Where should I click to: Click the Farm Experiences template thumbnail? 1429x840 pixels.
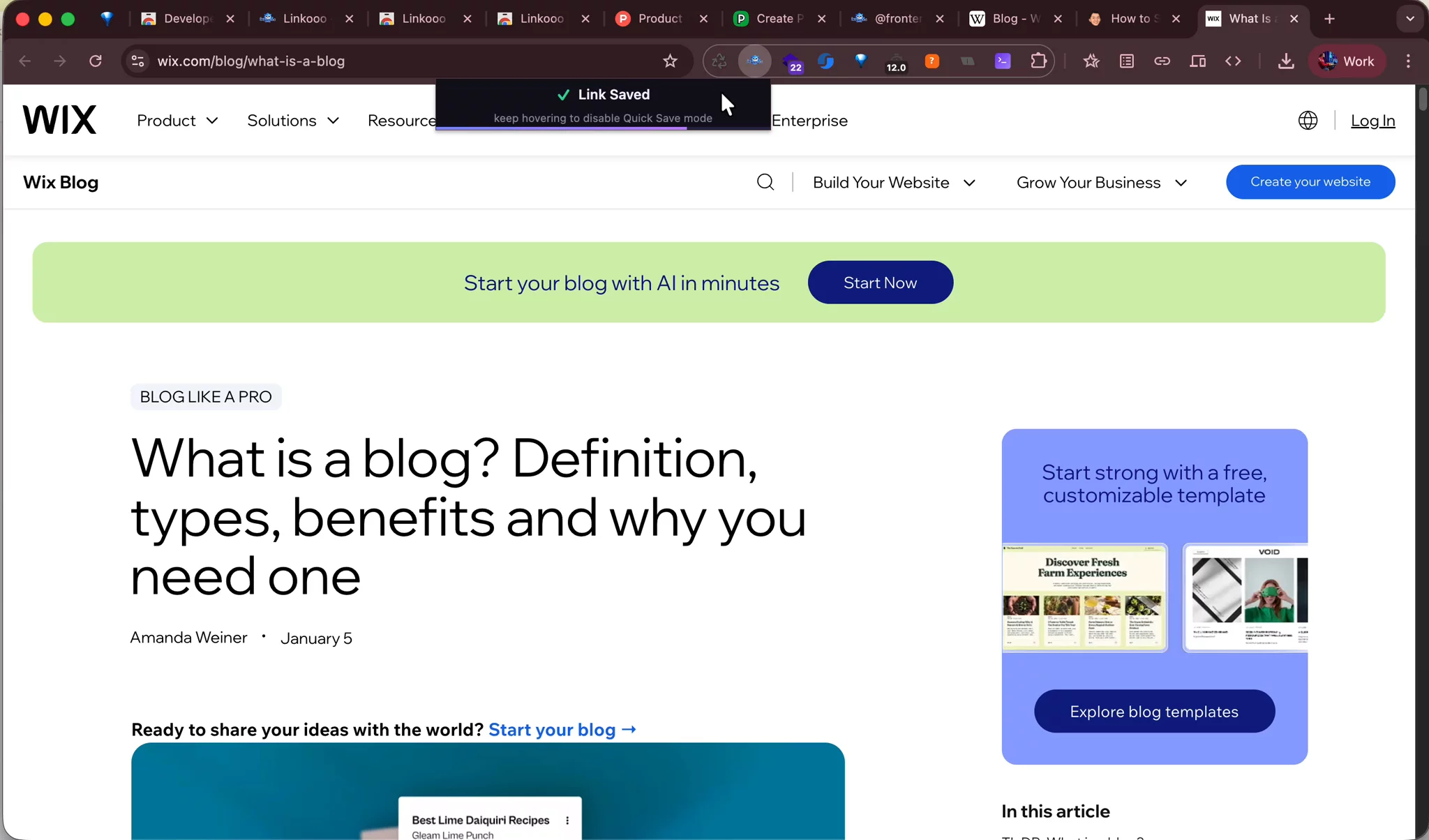click(x=1084, y=597)
